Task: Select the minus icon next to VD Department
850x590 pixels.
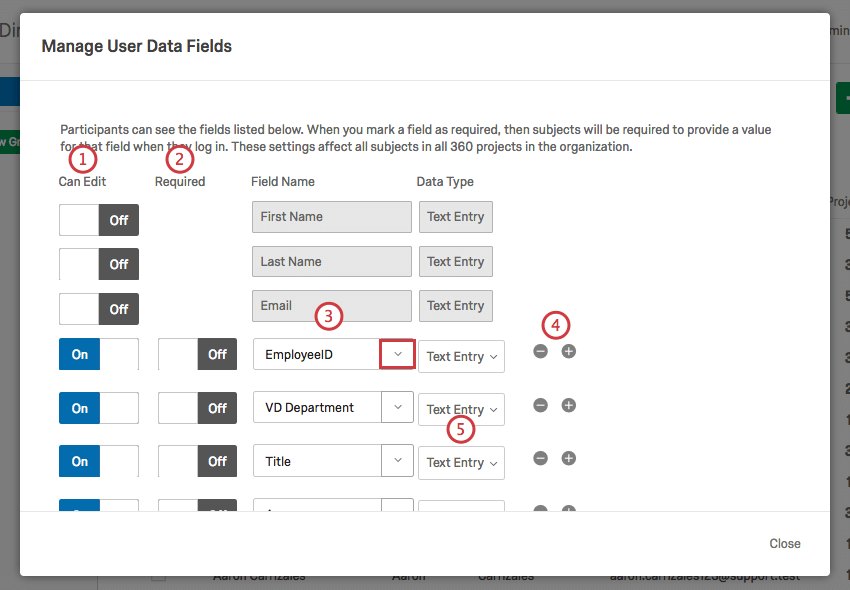Action: 540,405
